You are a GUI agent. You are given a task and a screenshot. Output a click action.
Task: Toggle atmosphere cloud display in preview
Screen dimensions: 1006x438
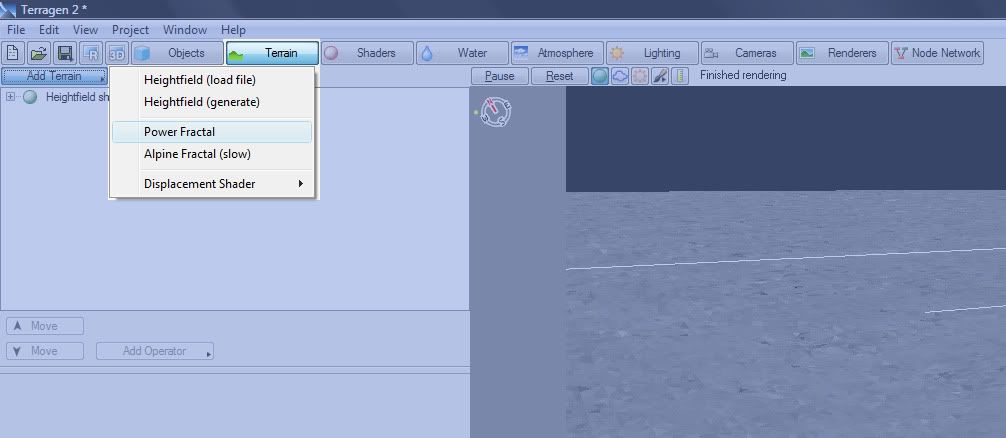tap(620, 76)
